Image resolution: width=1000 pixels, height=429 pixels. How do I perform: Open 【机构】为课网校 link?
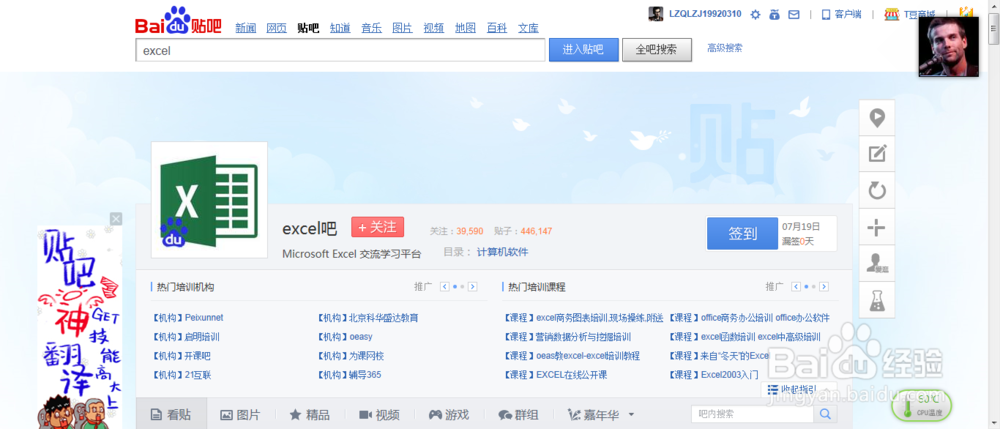[350, 356]
